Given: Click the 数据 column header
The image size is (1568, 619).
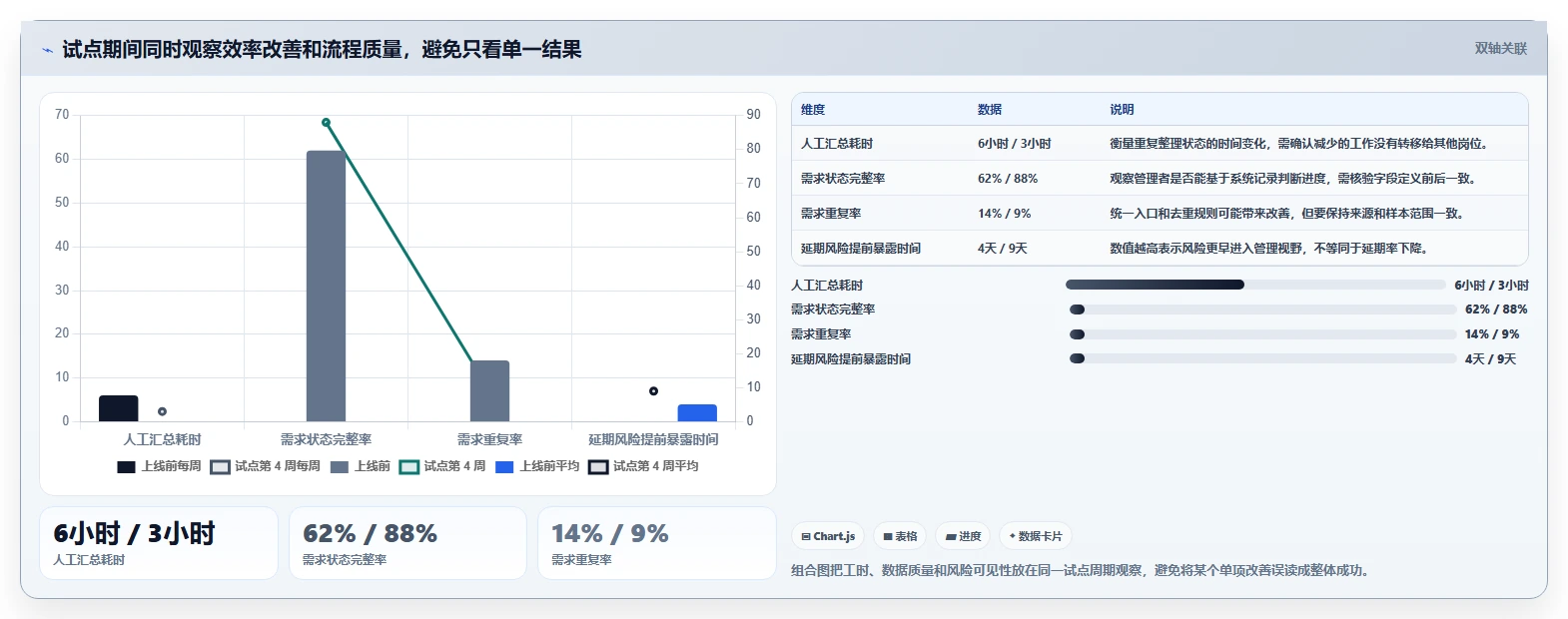Looking at the screenshot, I should 990,110.
